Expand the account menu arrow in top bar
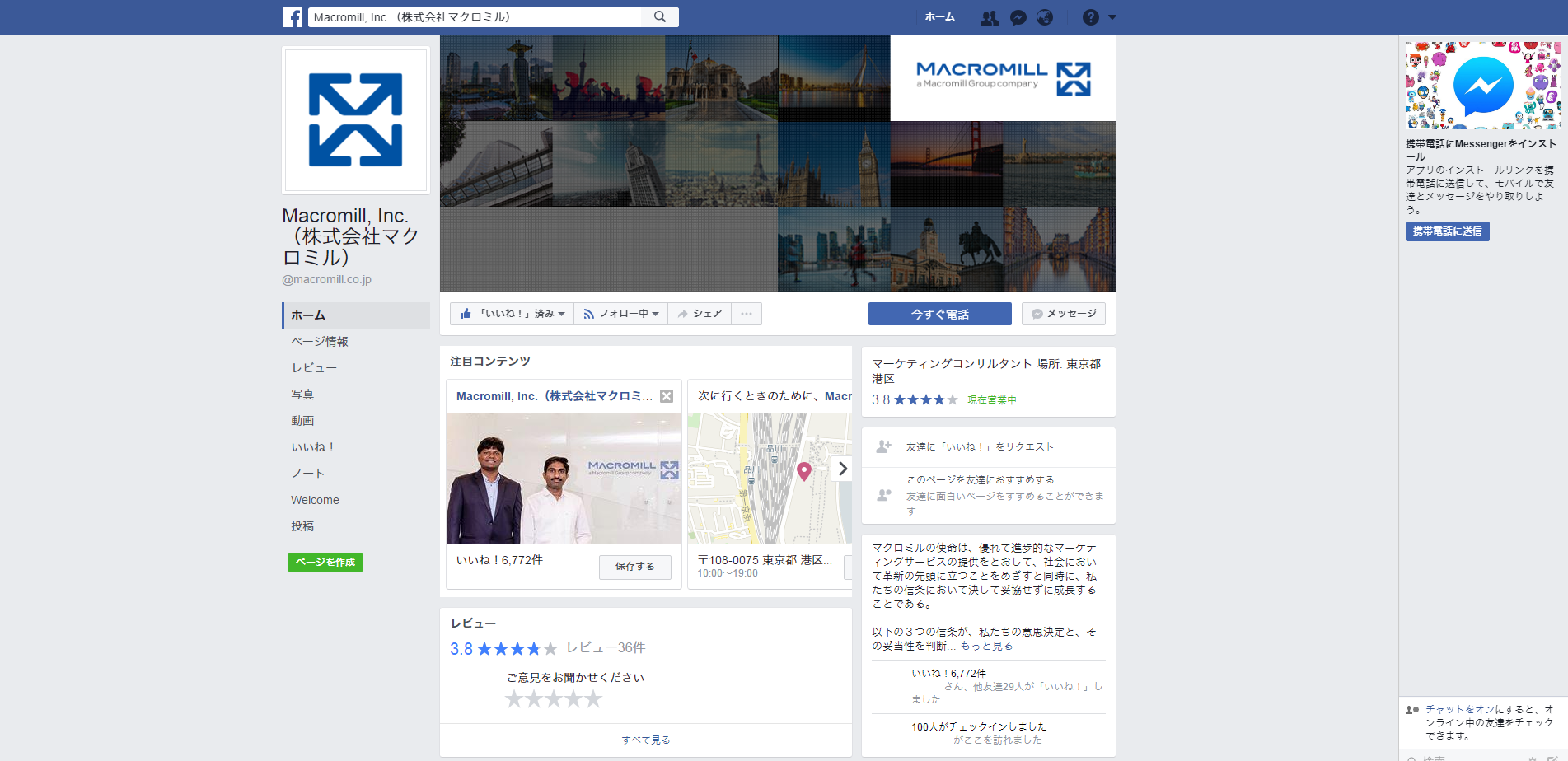This screenshot has height=761, width=1568. (1112, 17)
